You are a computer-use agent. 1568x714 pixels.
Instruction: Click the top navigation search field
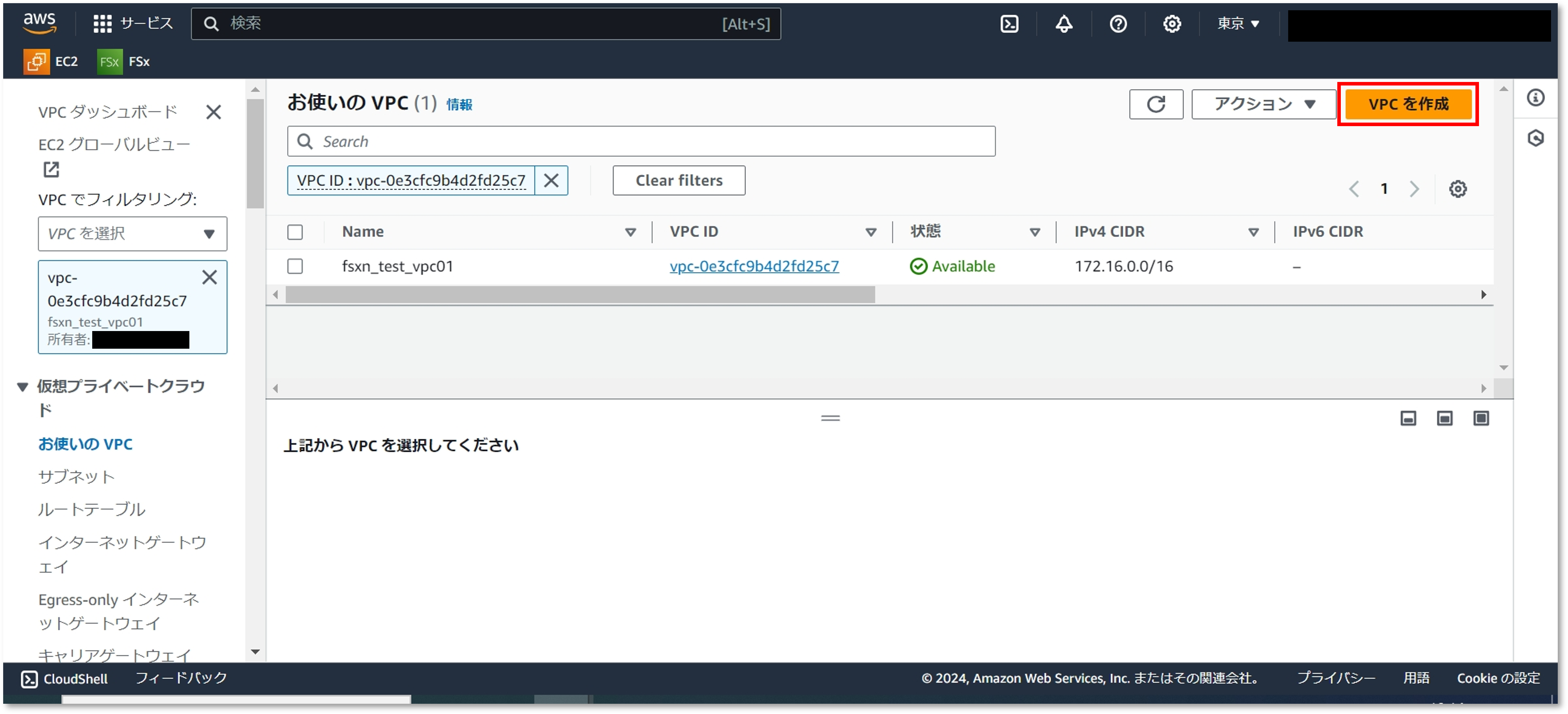[x=485, y=23]
